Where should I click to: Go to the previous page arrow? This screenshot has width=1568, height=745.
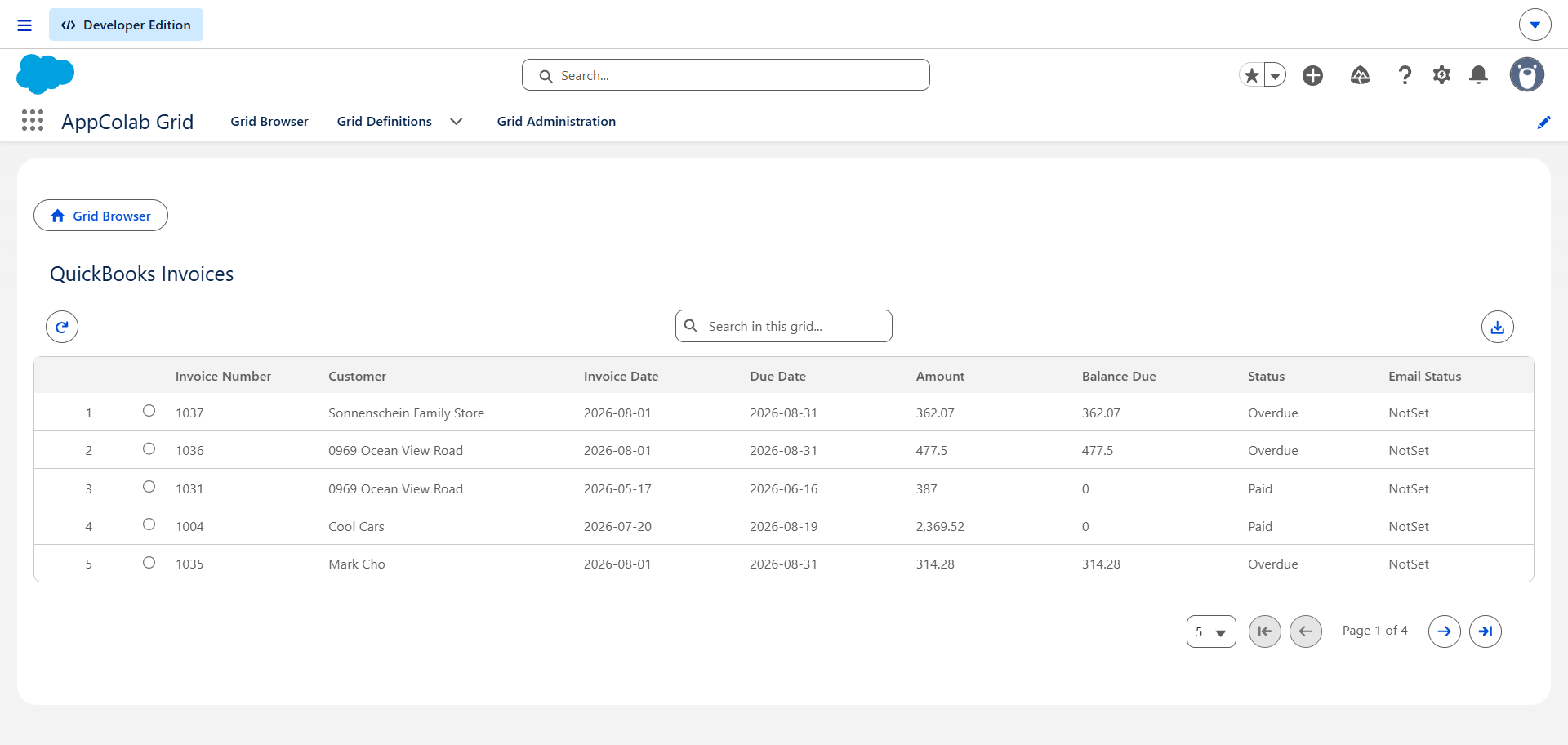(1306, 631)
